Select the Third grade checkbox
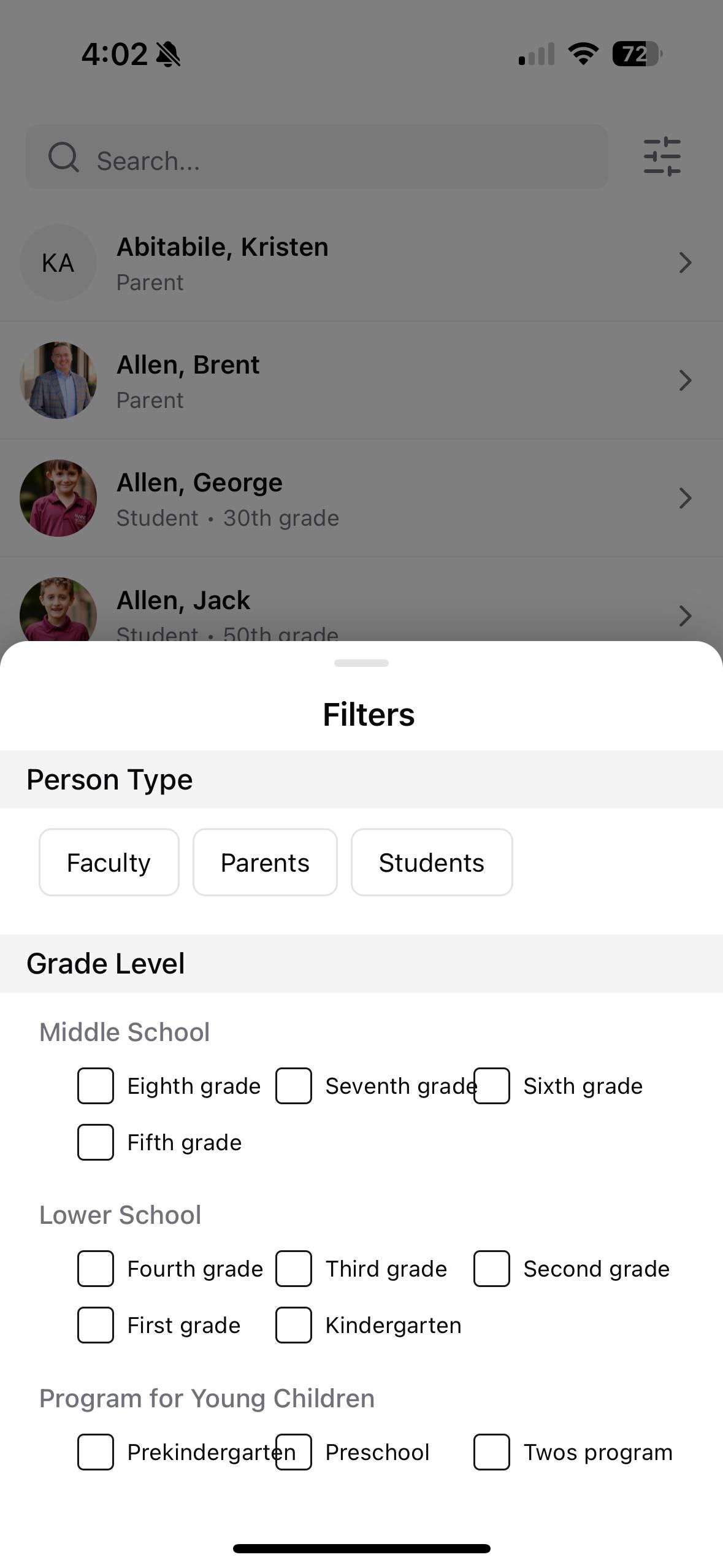 [x=294, y=1269]
